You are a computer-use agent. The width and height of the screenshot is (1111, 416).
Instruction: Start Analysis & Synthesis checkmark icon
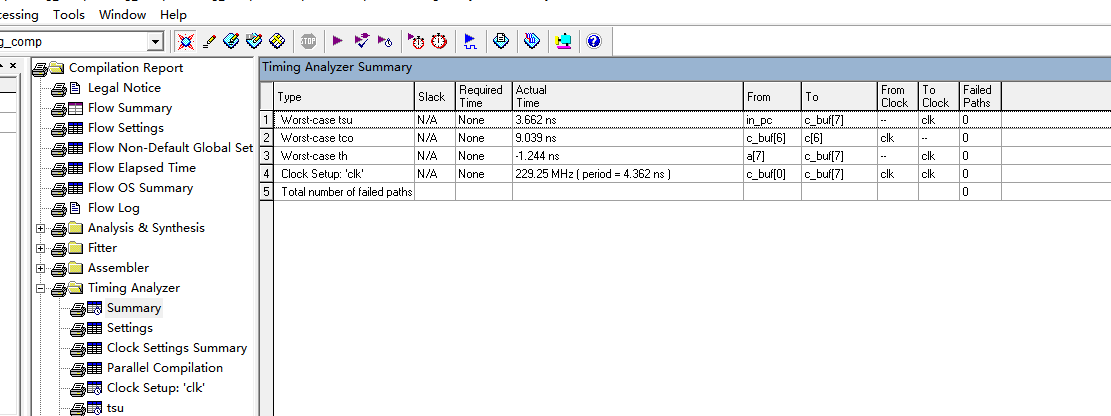pyautogui.click(x=361, y=41)
